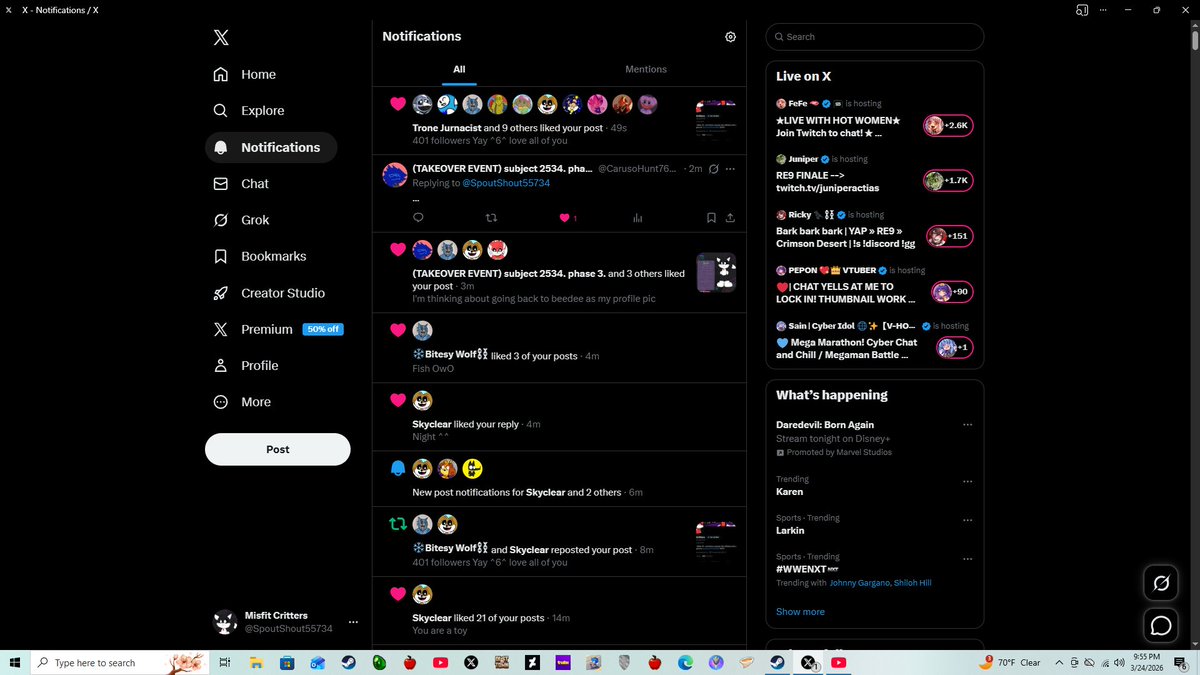Open the TAKEOVER EVENT reply author avatar
The height and width of the screenshot is (675, 1200).
(x=395, y=175)
